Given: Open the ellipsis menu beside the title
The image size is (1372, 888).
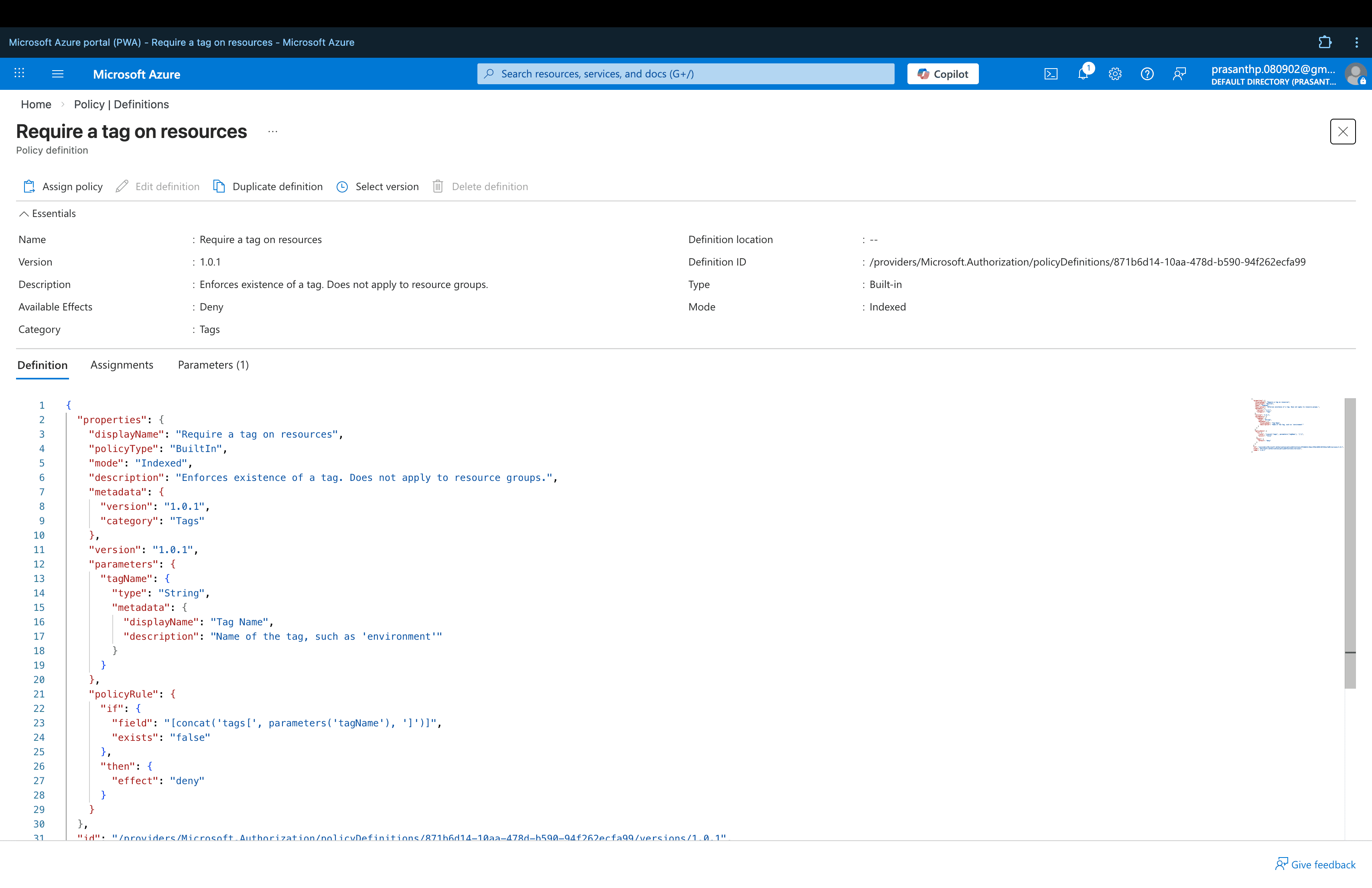Looking at the screenshot, I should pyautogui.click(x=273, y=132).
